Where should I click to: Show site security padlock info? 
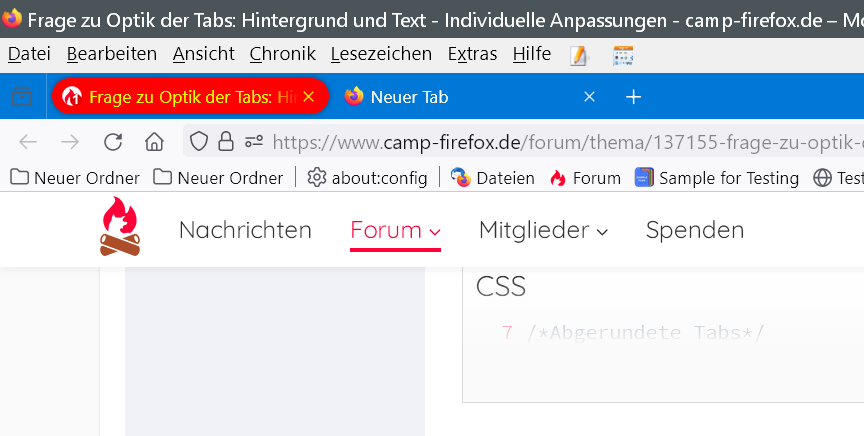point(226,142)
